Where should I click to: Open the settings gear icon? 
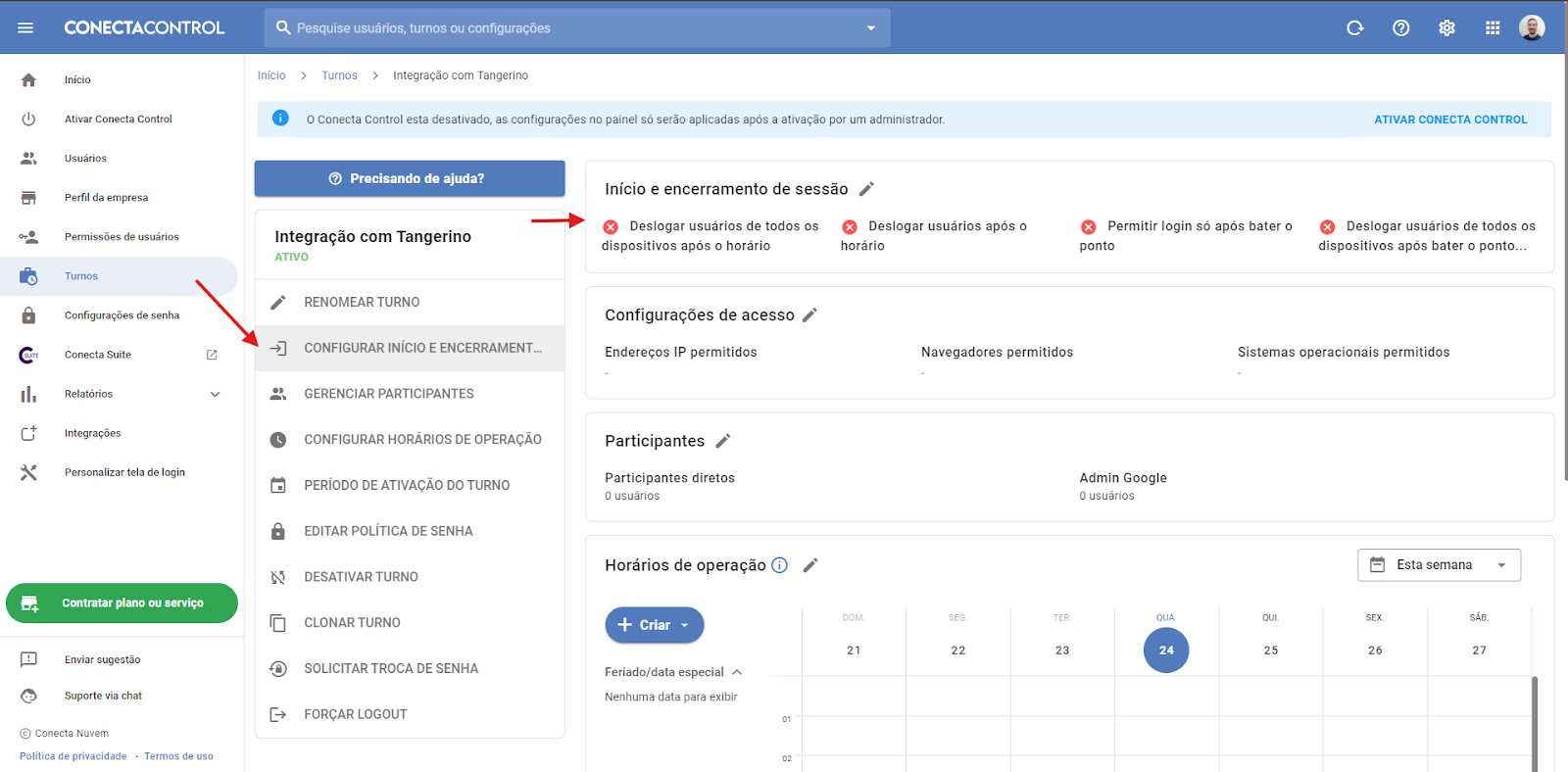(1446, 27)
